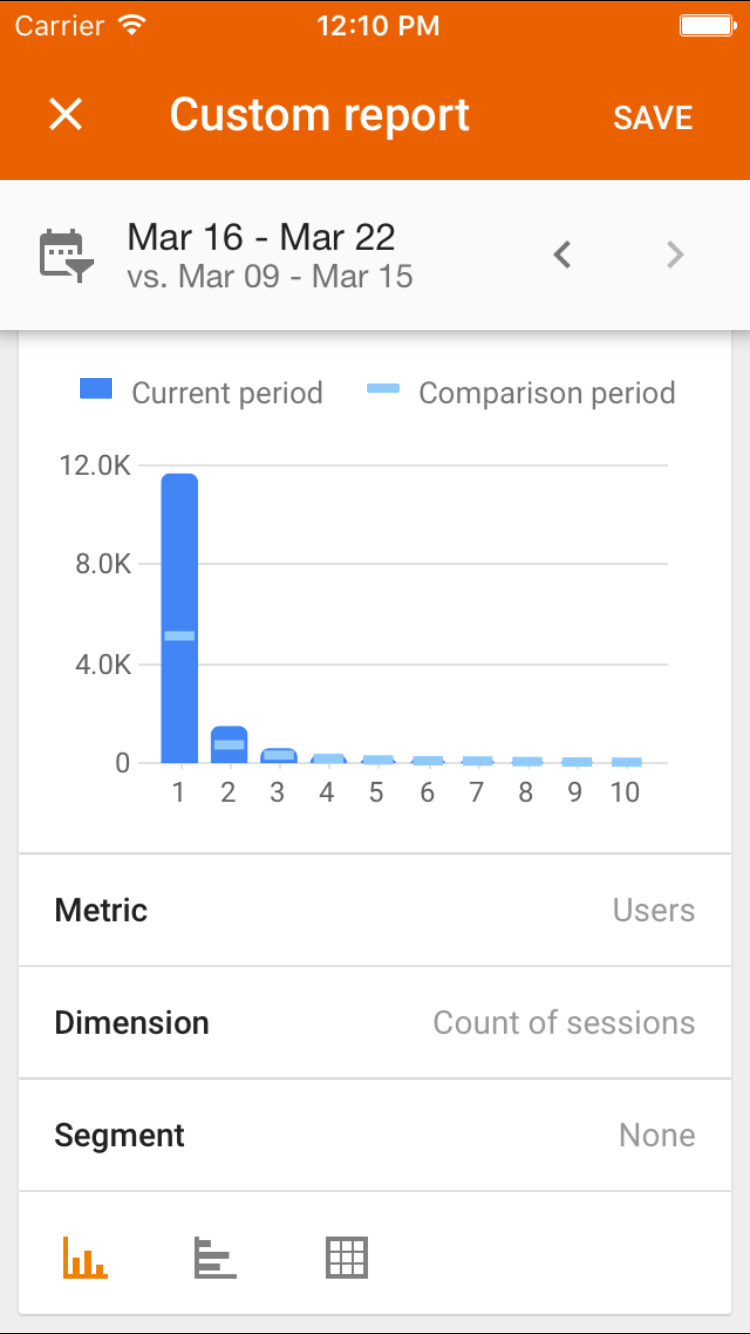Go to next date range
The image size is (750, 1334).
click(x=675, y=255)
